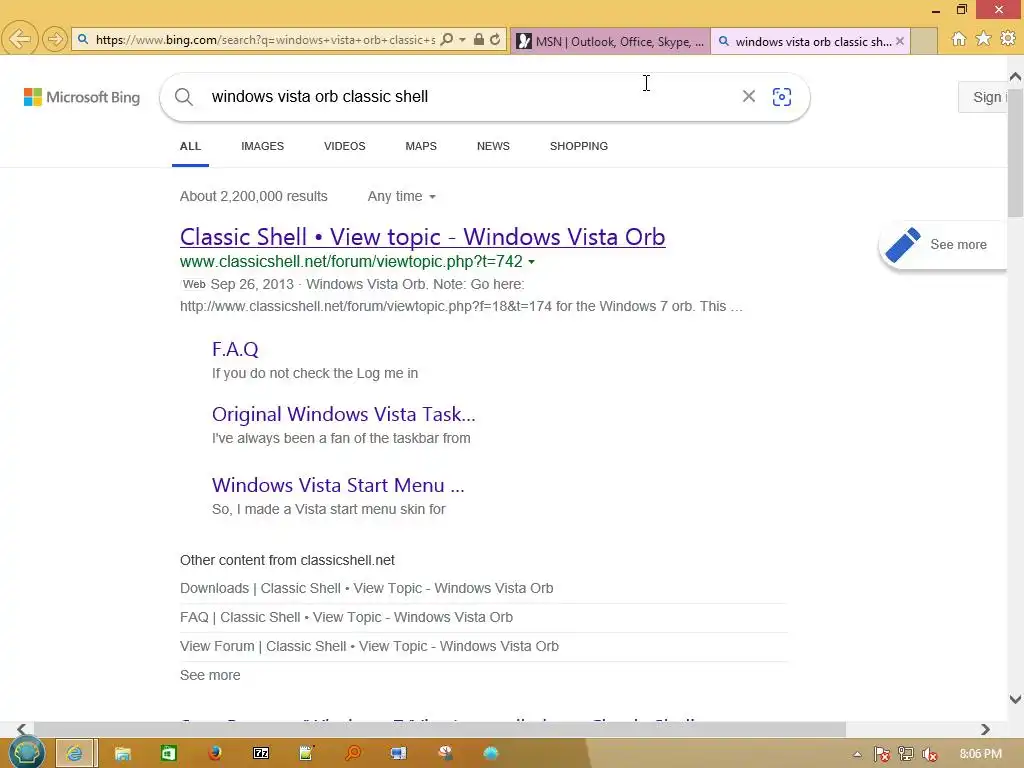Click the vertical scrollbar thumb
Viewport: 1024px width, 768px height.
(x=1016, y=152)
